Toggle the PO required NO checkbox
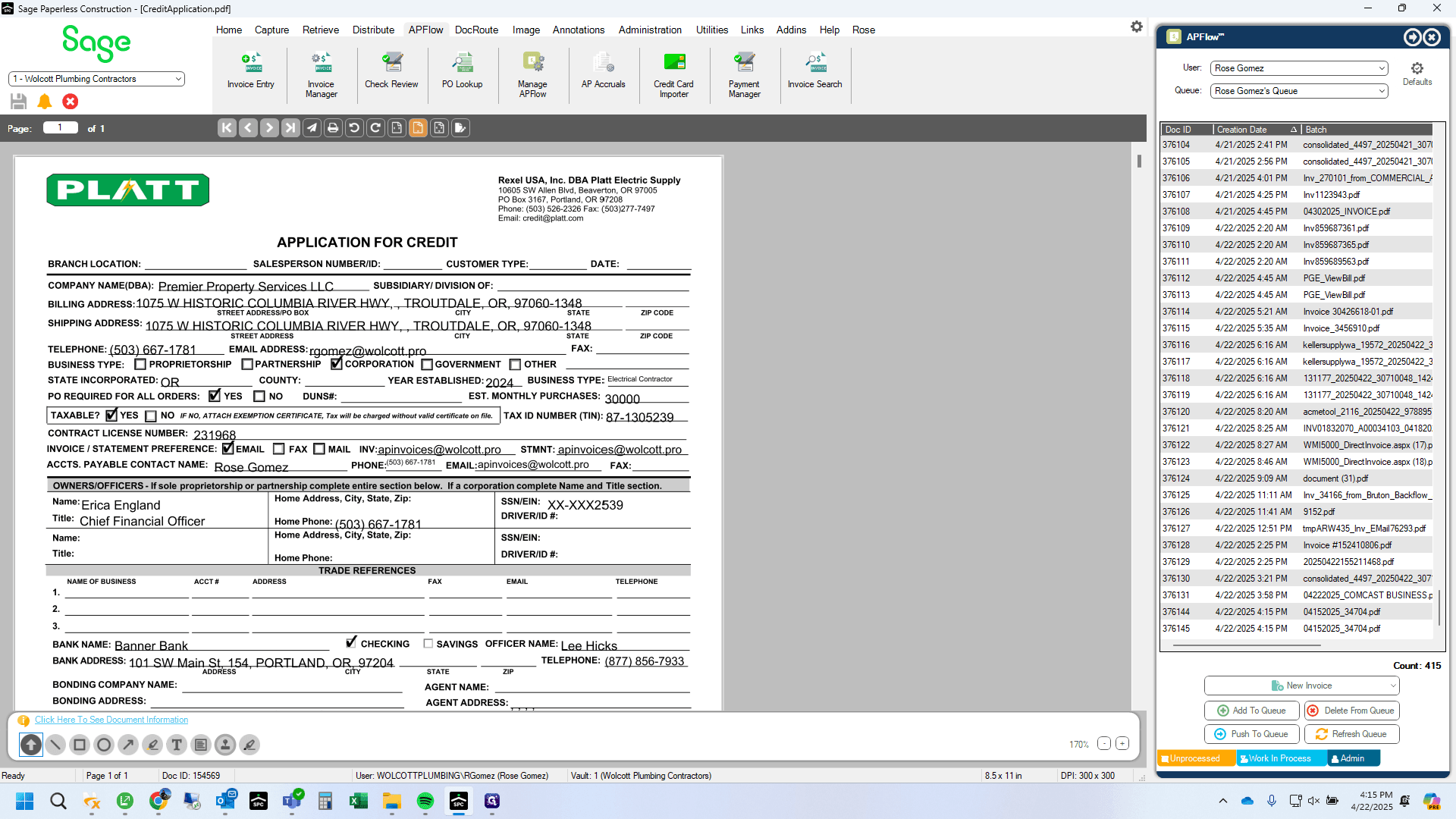 [x=259, y=397]
